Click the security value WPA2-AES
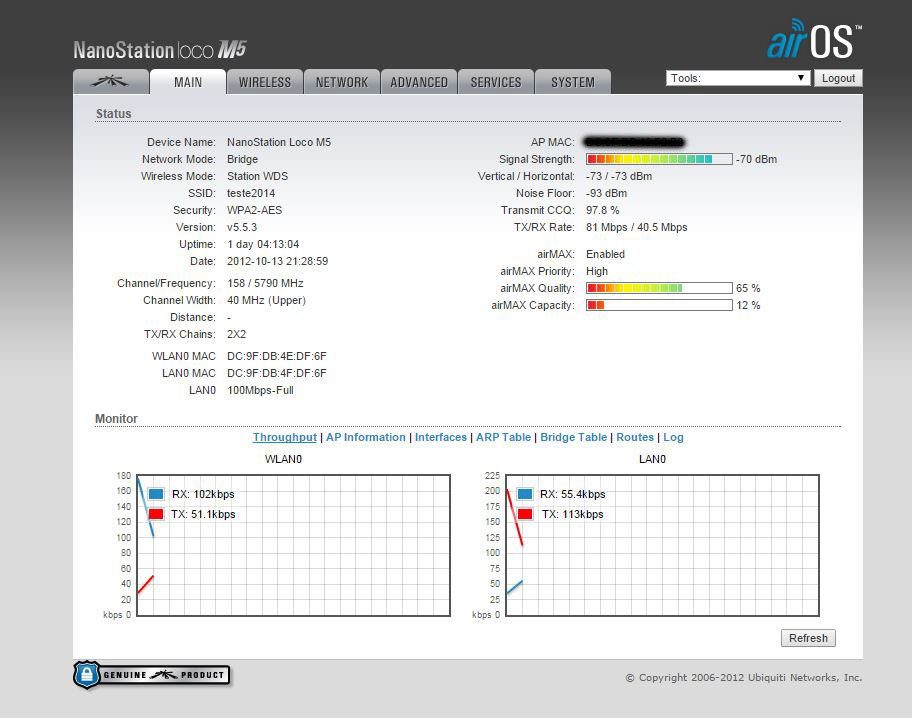This screenshot has width=912, height=718. 254,210
